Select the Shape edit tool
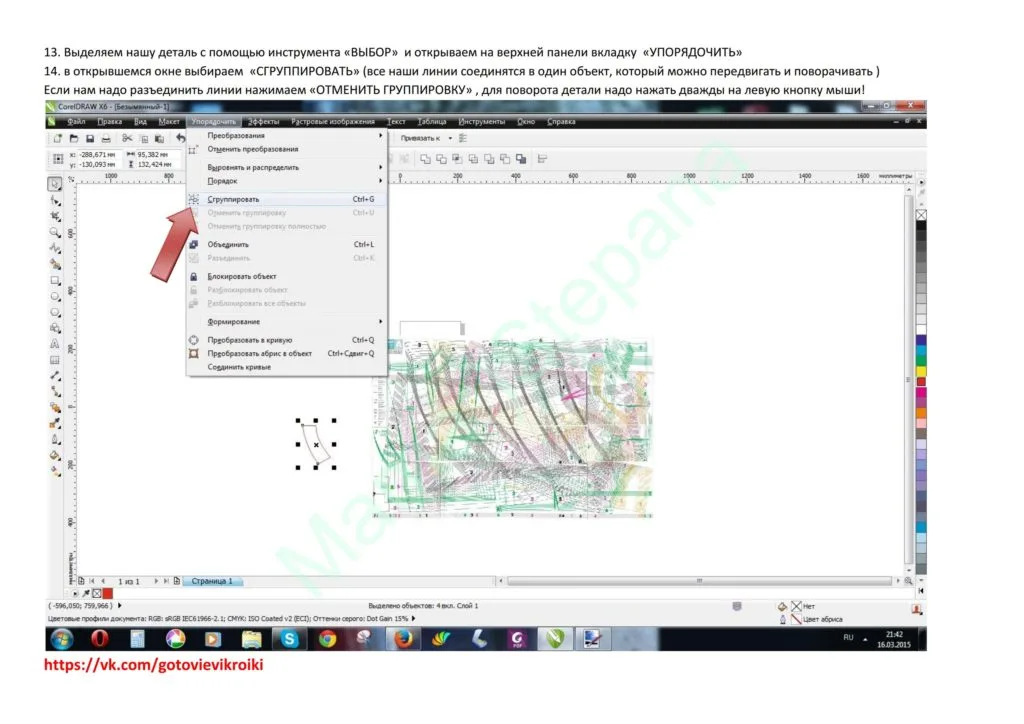The width and height of the screenshot is (1024, 724). pos(55,200)
